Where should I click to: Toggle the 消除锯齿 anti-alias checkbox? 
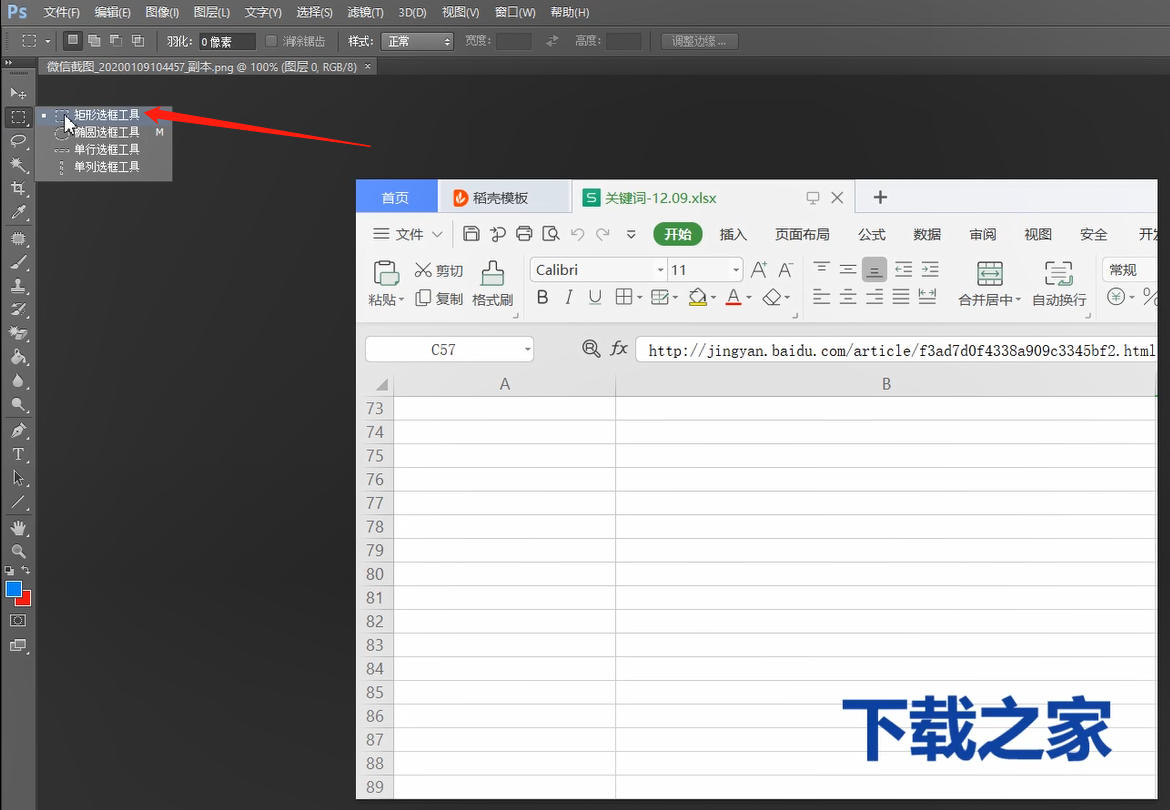pyautogui.click(x=271, y=41)
